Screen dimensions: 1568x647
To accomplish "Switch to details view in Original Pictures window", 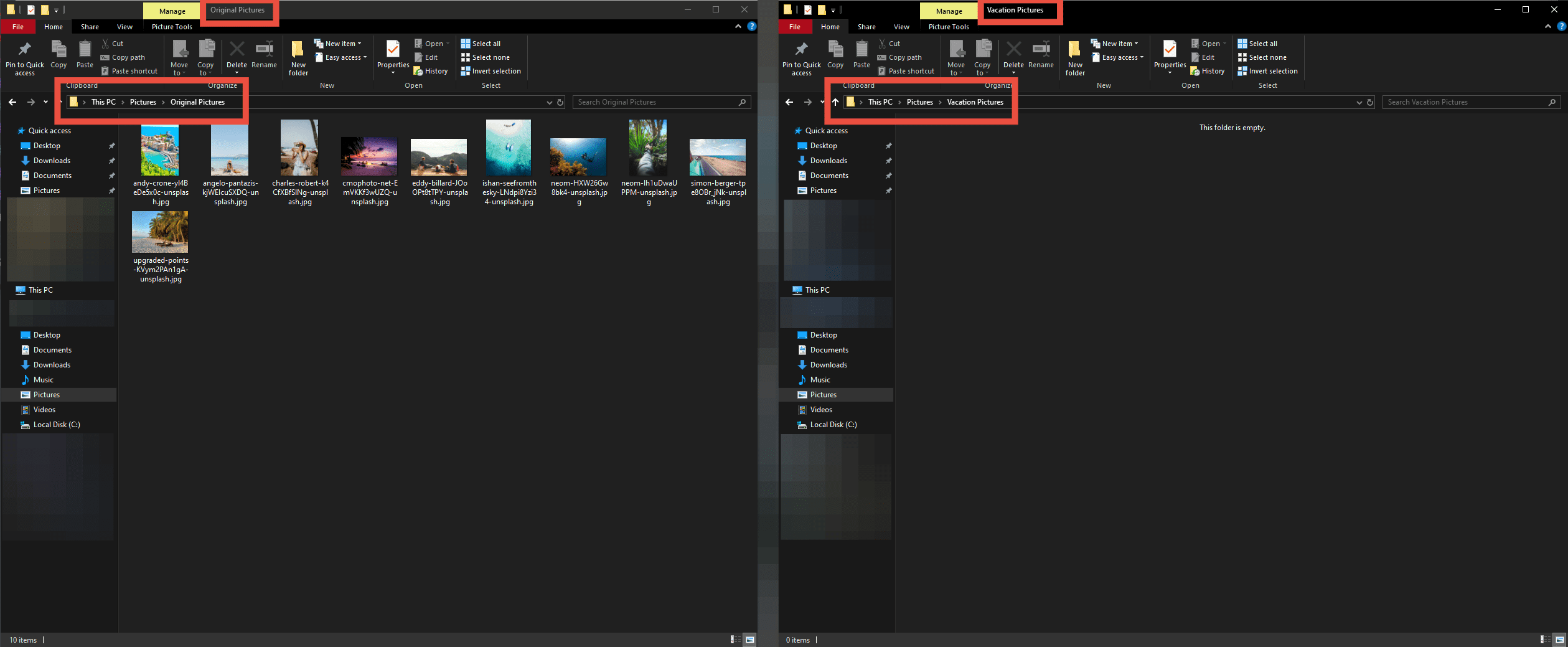I will pos(735,640).
